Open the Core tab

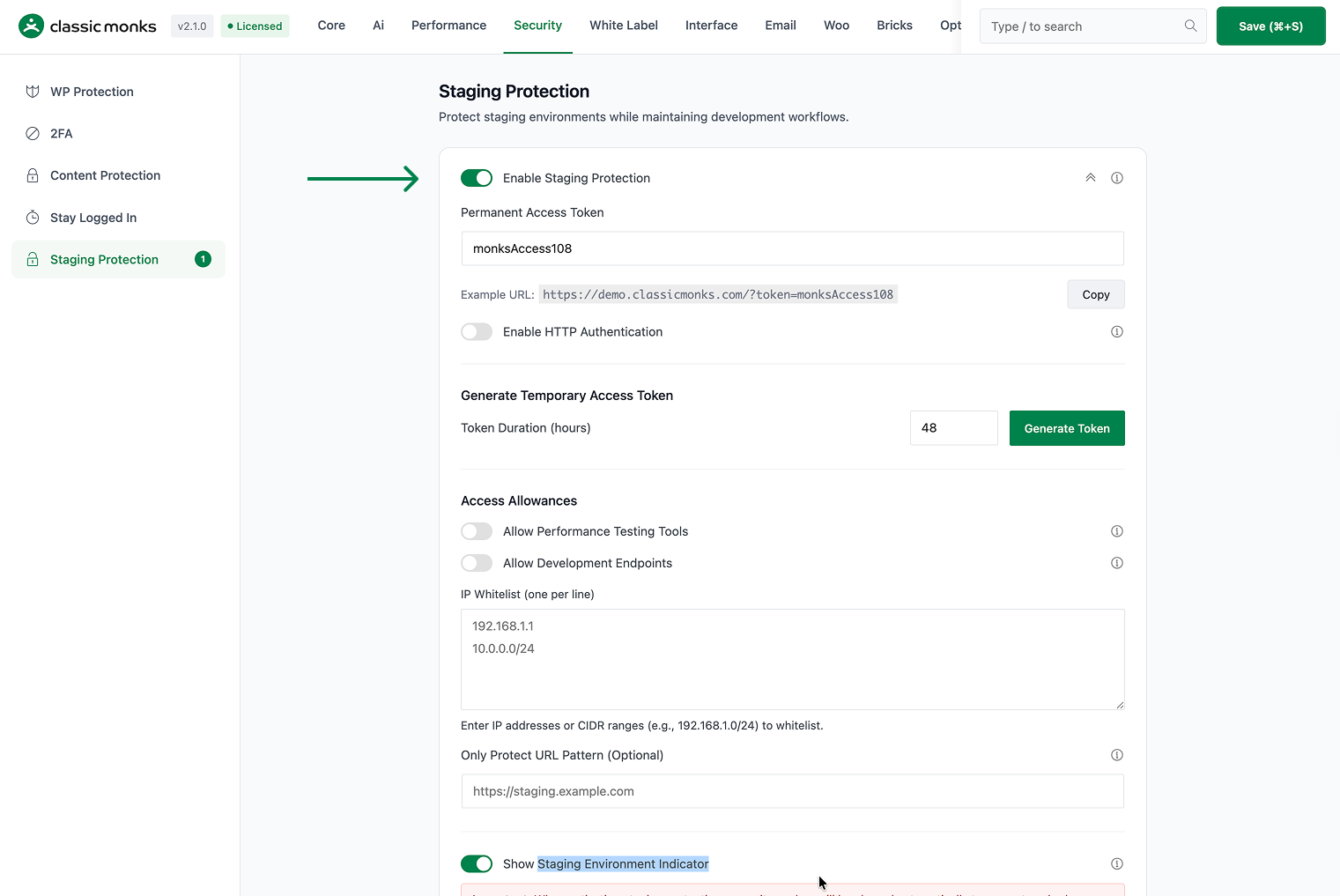(x=331, y=26)
